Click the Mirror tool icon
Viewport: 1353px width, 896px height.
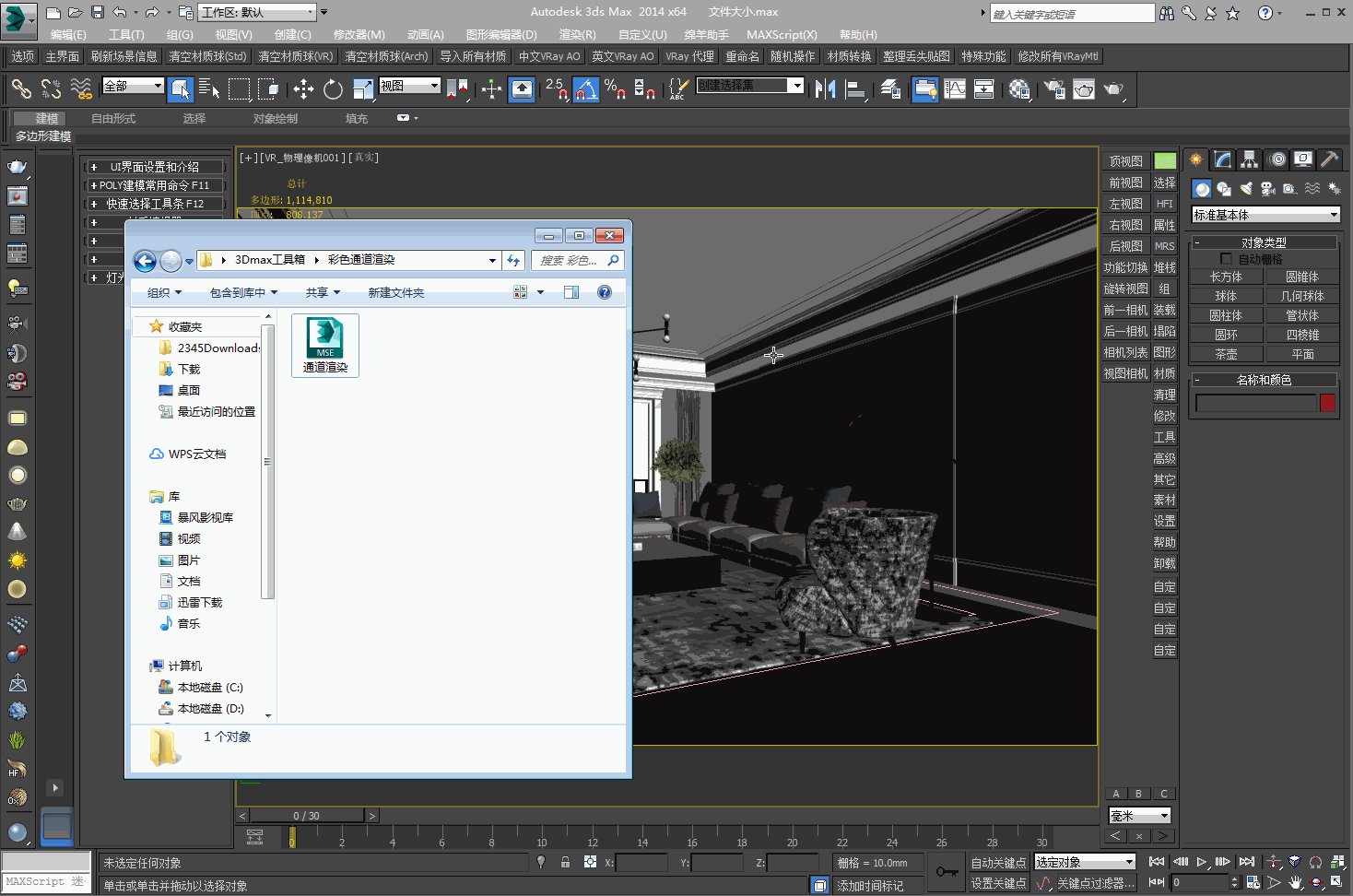[826, 88]
